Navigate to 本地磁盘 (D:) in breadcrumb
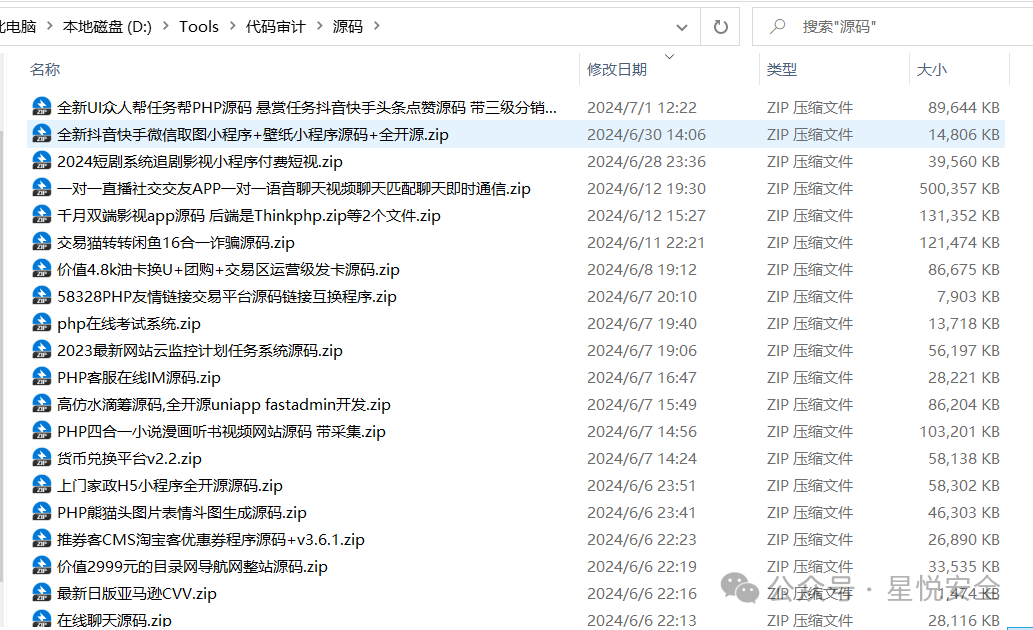This screenshot has height=630, width=1033. [107, 27]
